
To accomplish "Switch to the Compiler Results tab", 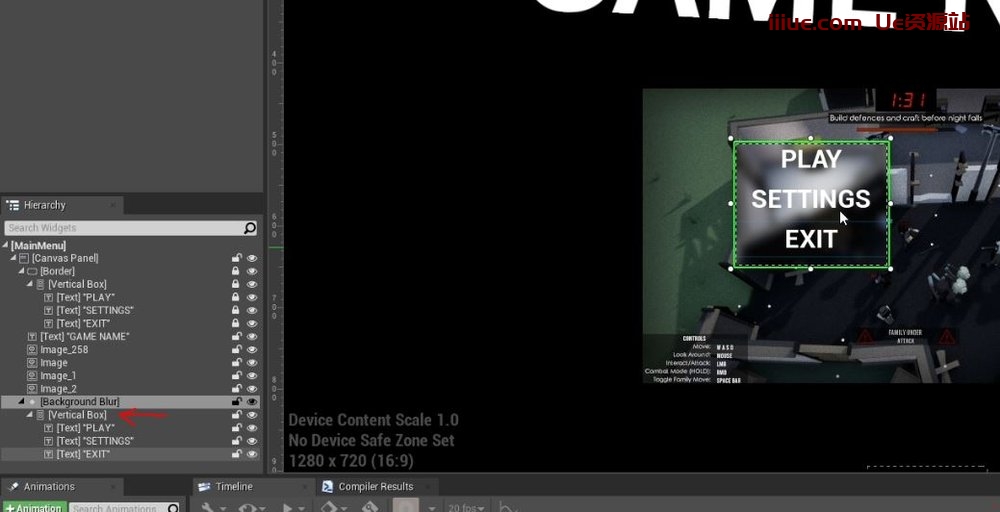I will [369, 487].
